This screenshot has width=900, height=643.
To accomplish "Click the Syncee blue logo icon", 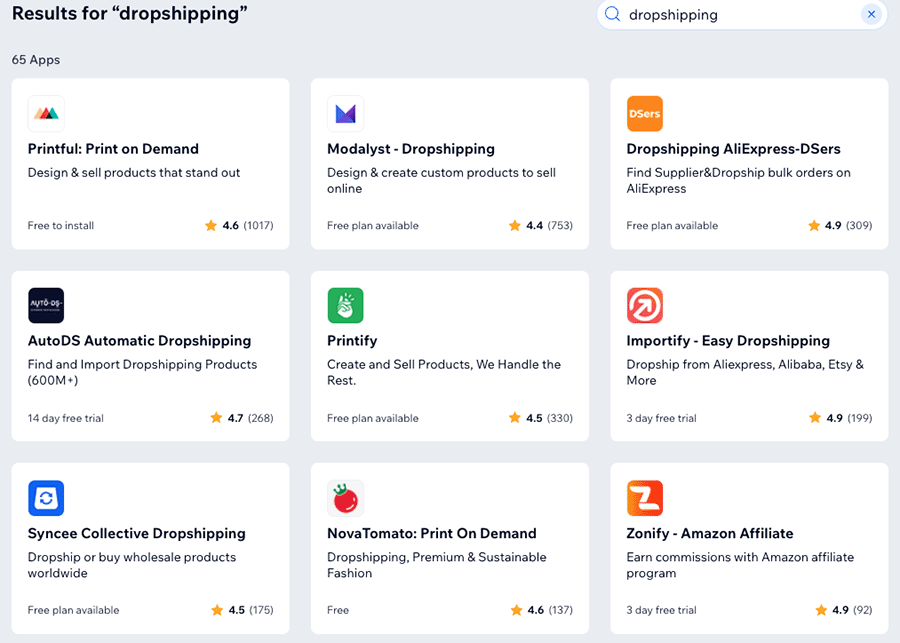I will (46, 498).
